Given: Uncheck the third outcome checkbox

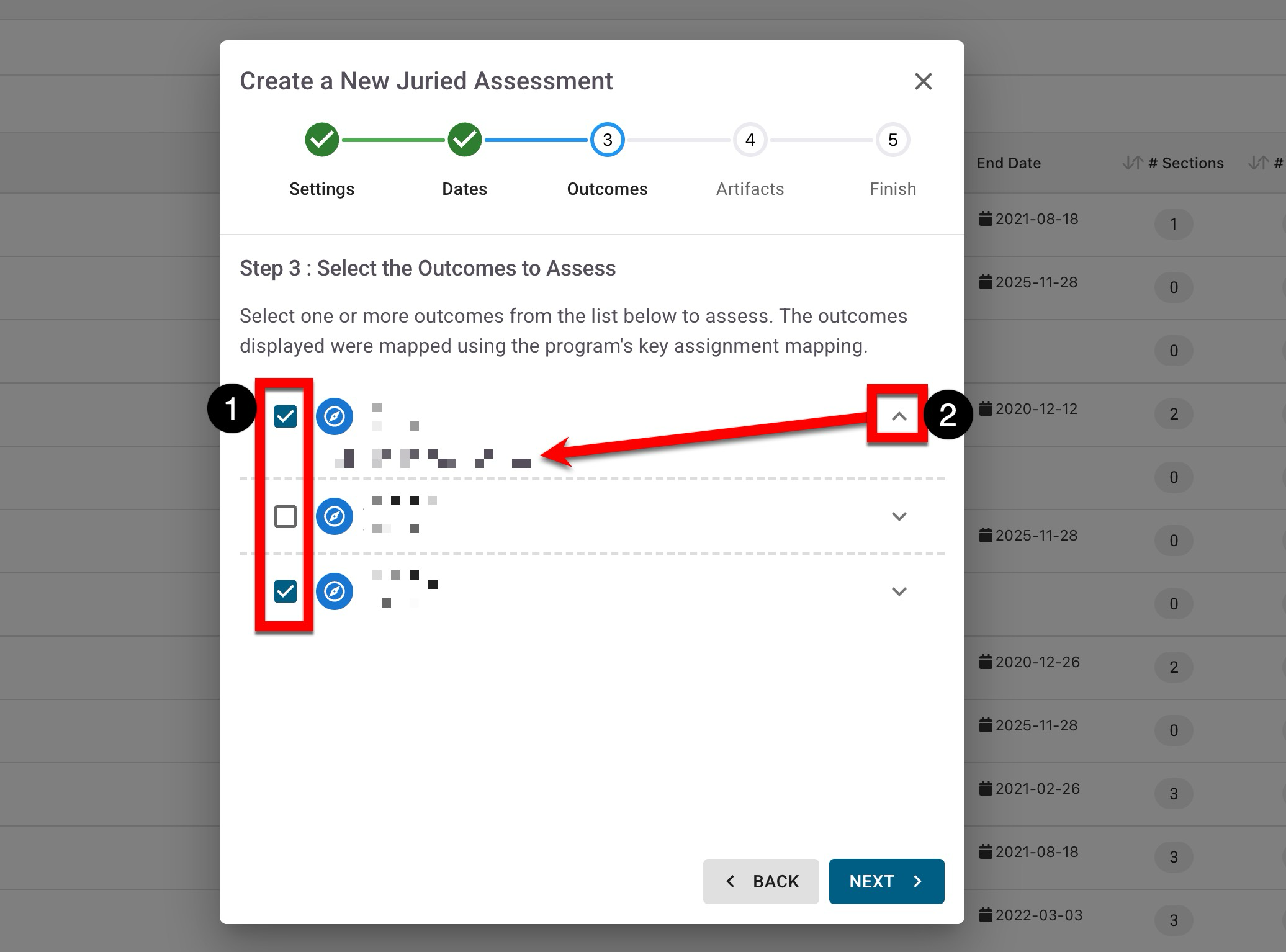Looking at the screenshot, I should (x=286, y=591).
